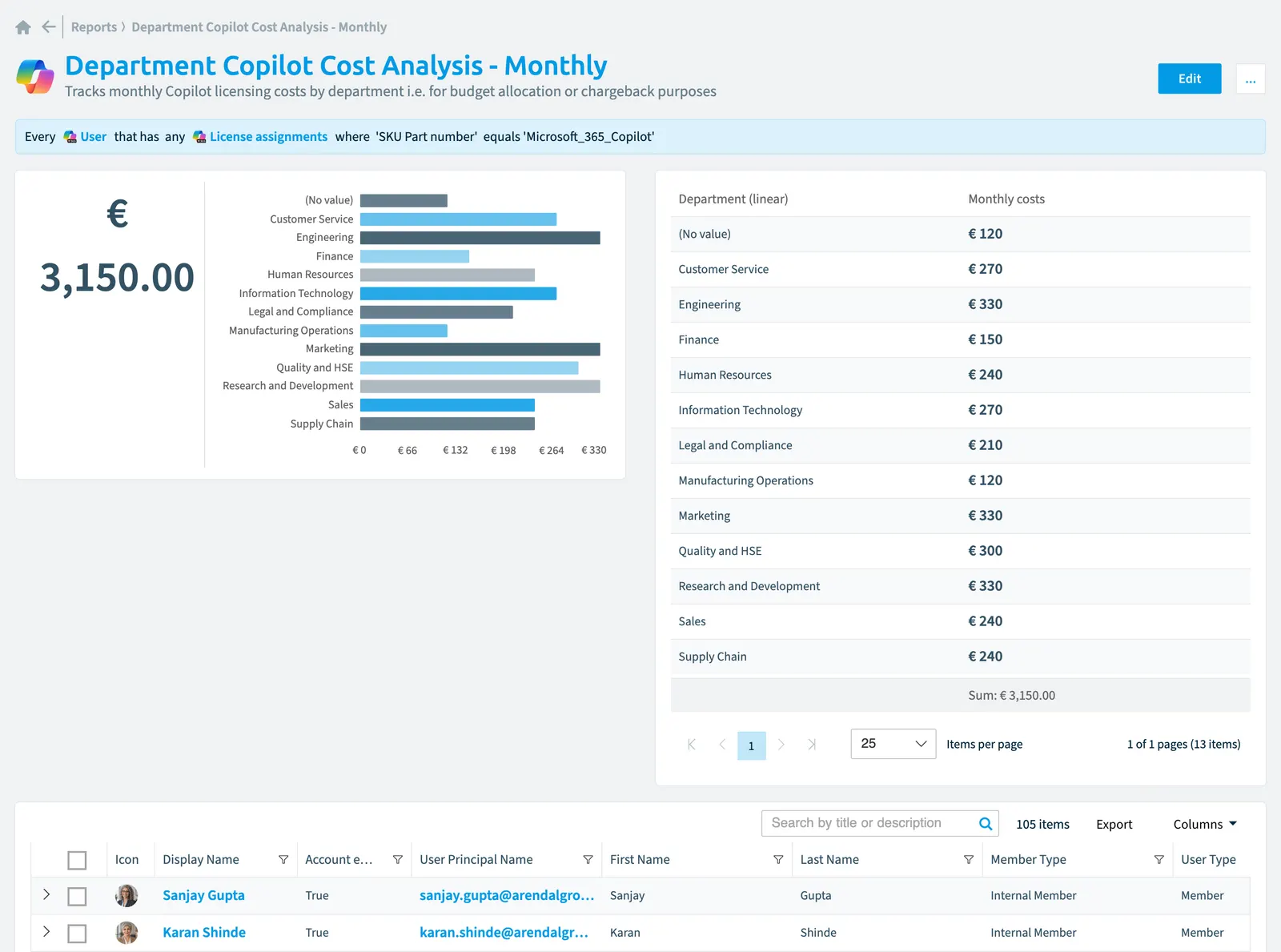Click the back arrow icon
Viewport: 1281px width, 952px height.
tap(49, 27)
